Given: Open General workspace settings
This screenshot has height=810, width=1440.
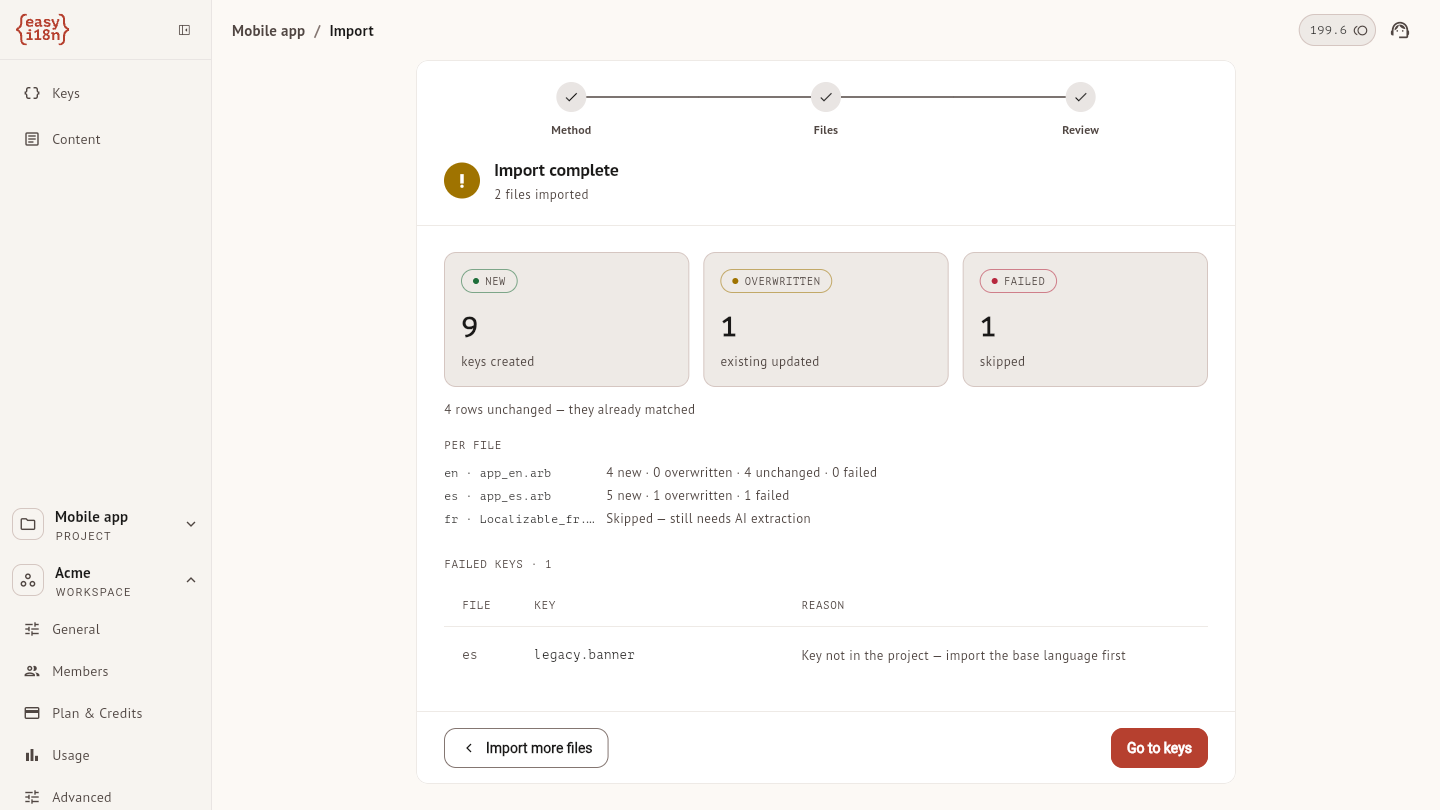Looking at the screenshot, I should click(106, 629).
